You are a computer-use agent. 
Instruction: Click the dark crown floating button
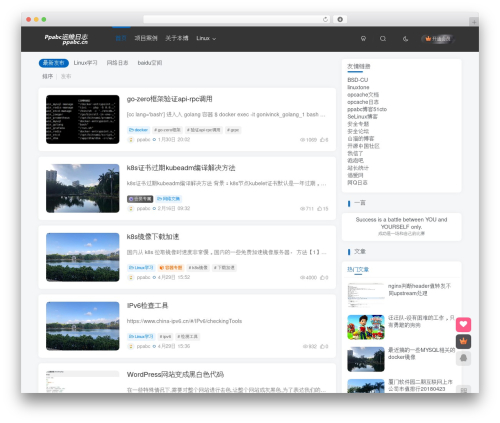click(463, 341)
